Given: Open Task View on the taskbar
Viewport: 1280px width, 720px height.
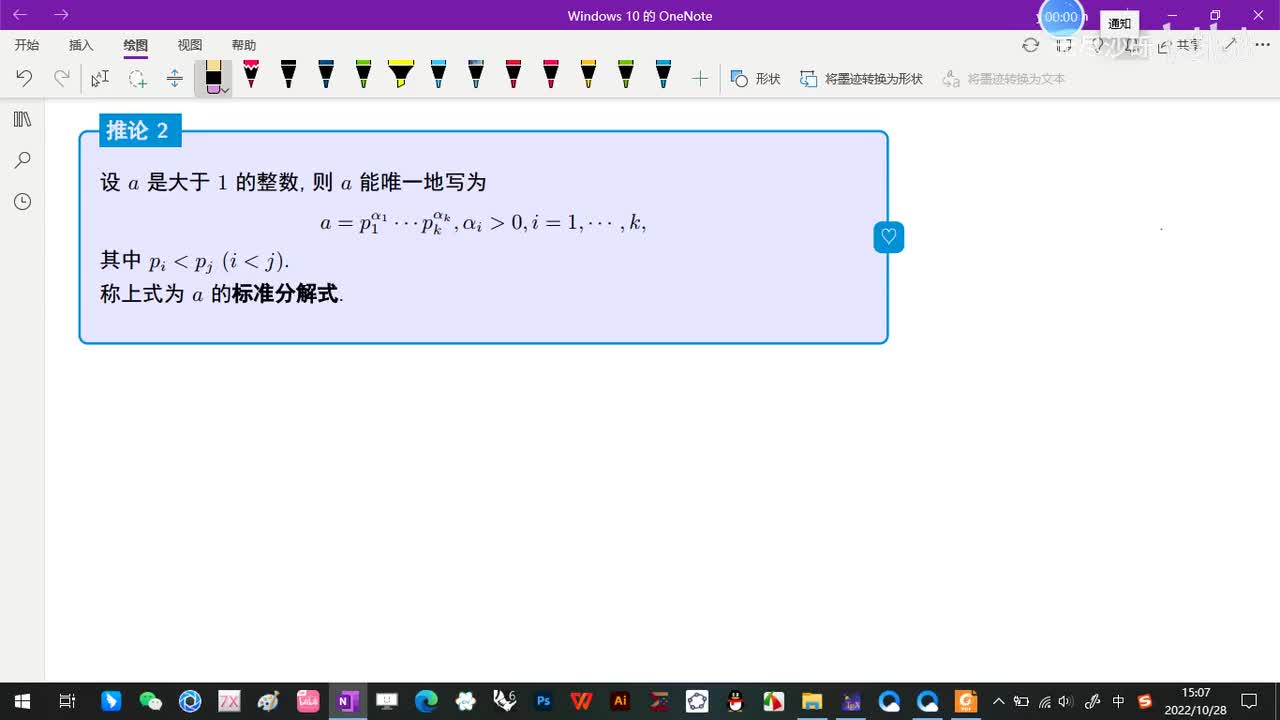Looking at the screenshot, I should coord(67,701).
